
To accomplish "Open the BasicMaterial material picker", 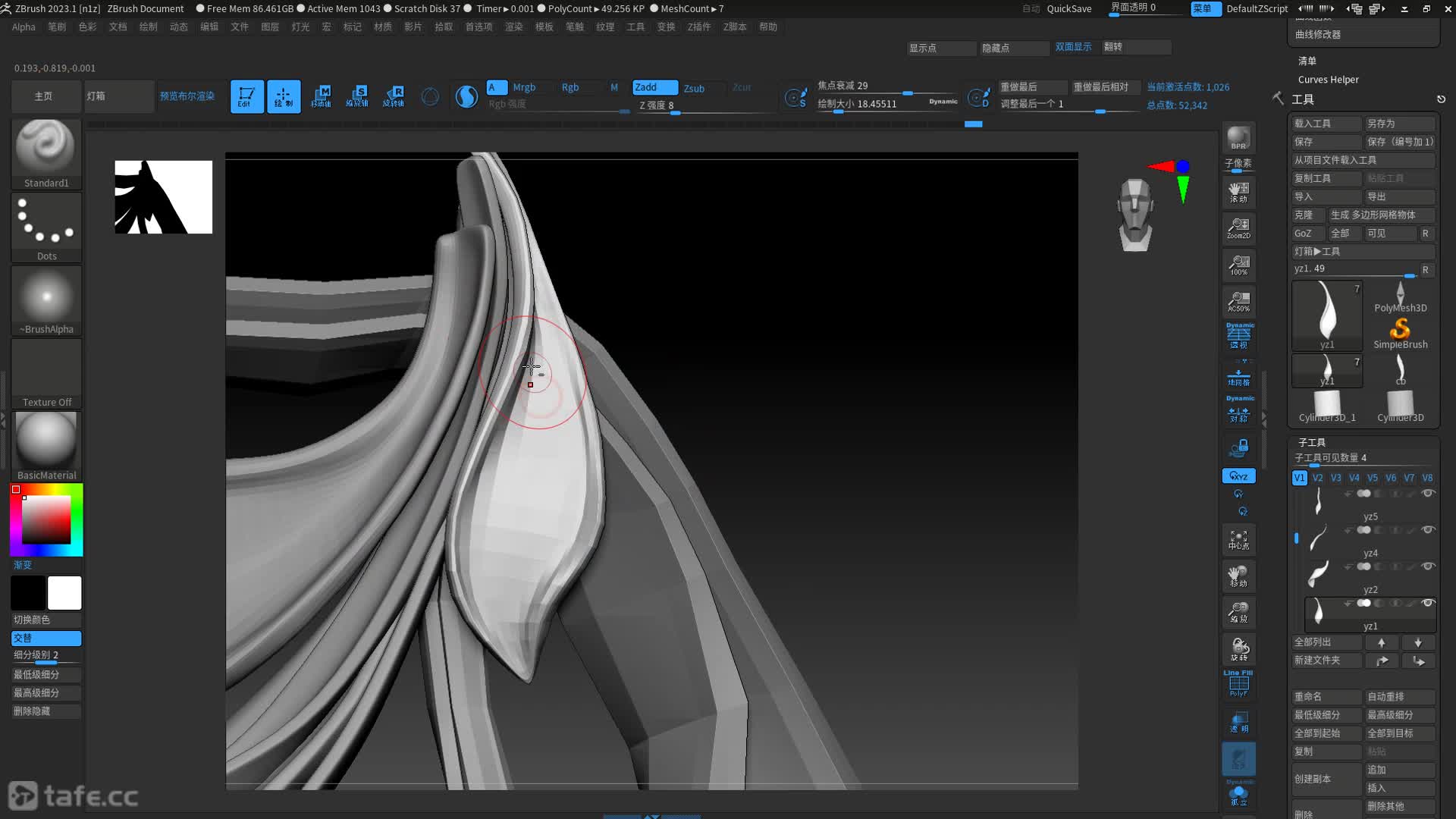I will pyautogui.click(x=46, y=447).
